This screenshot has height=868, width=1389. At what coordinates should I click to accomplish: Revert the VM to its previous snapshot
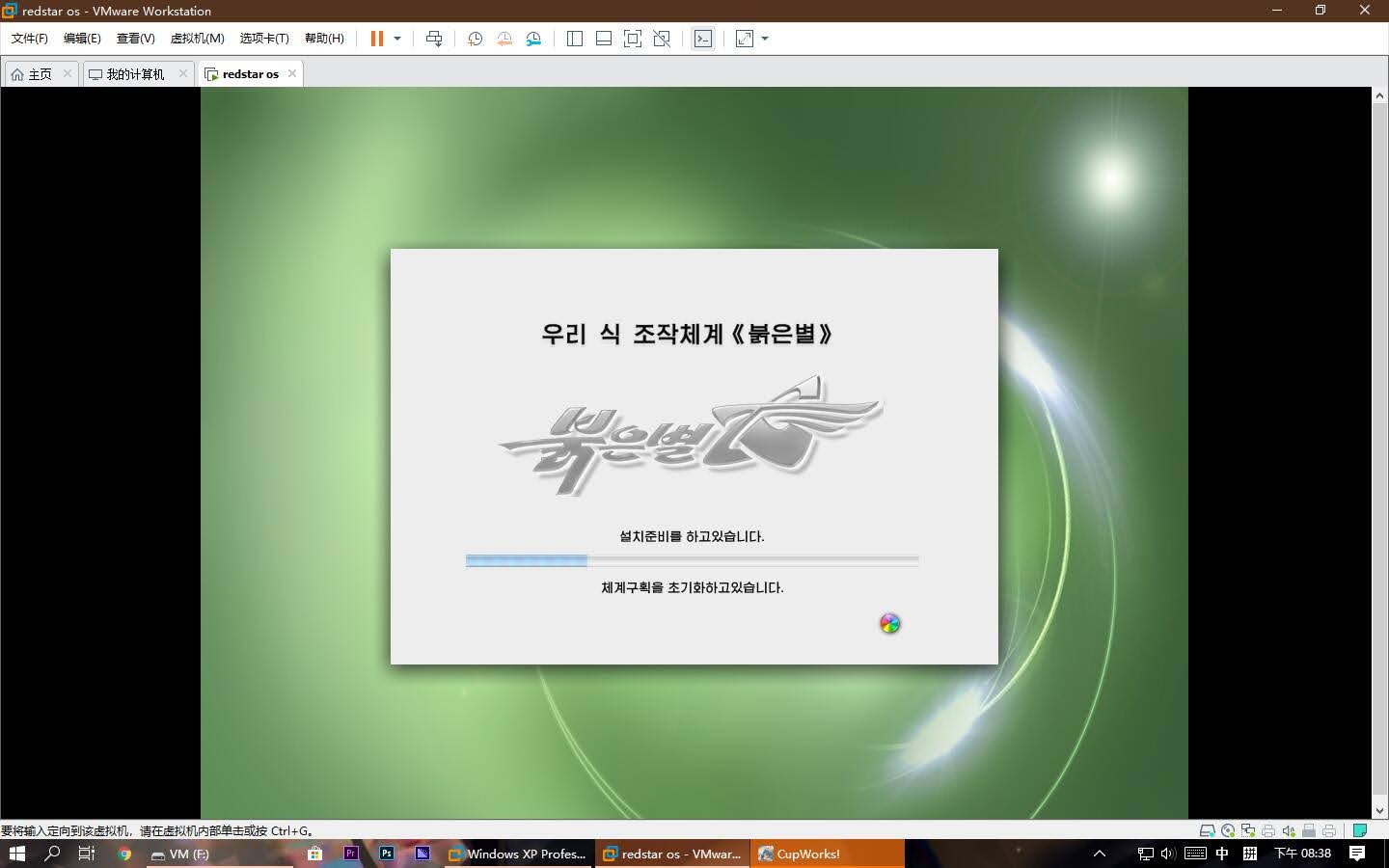(x=504, y=39)
